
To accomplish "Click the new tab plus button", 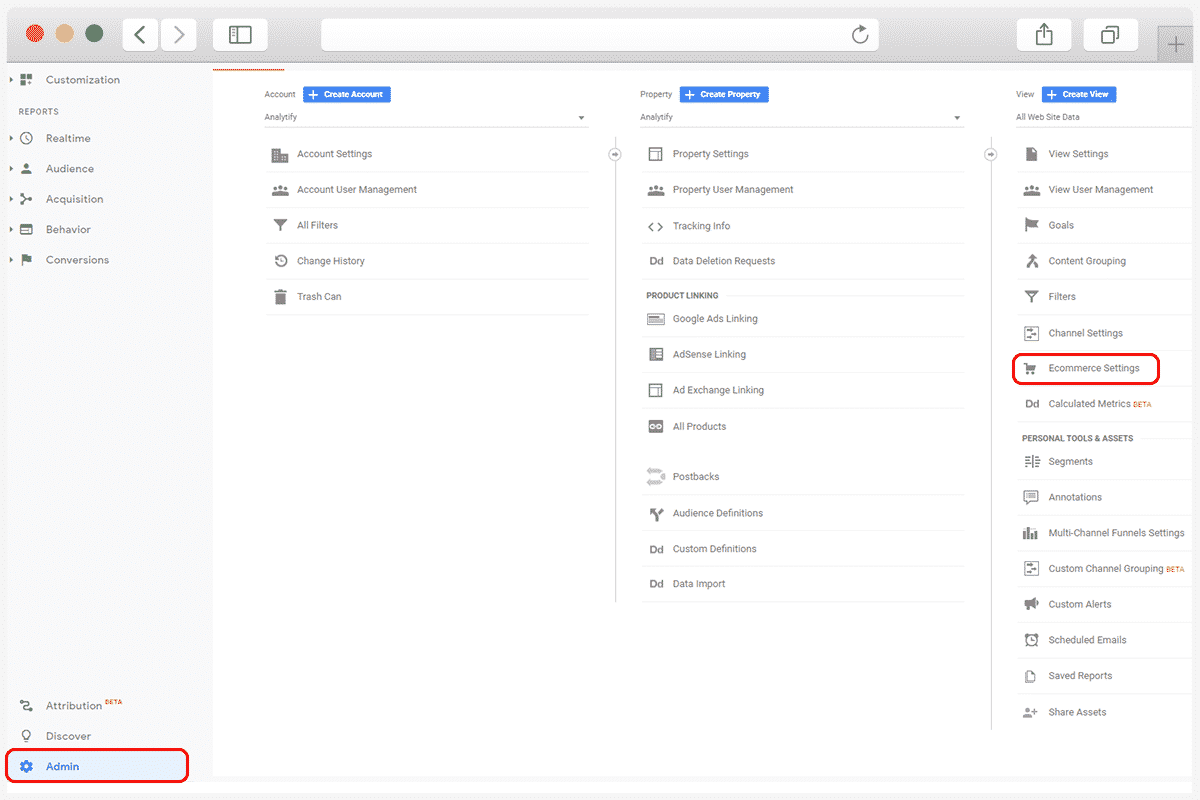I will pos(1177,44).
